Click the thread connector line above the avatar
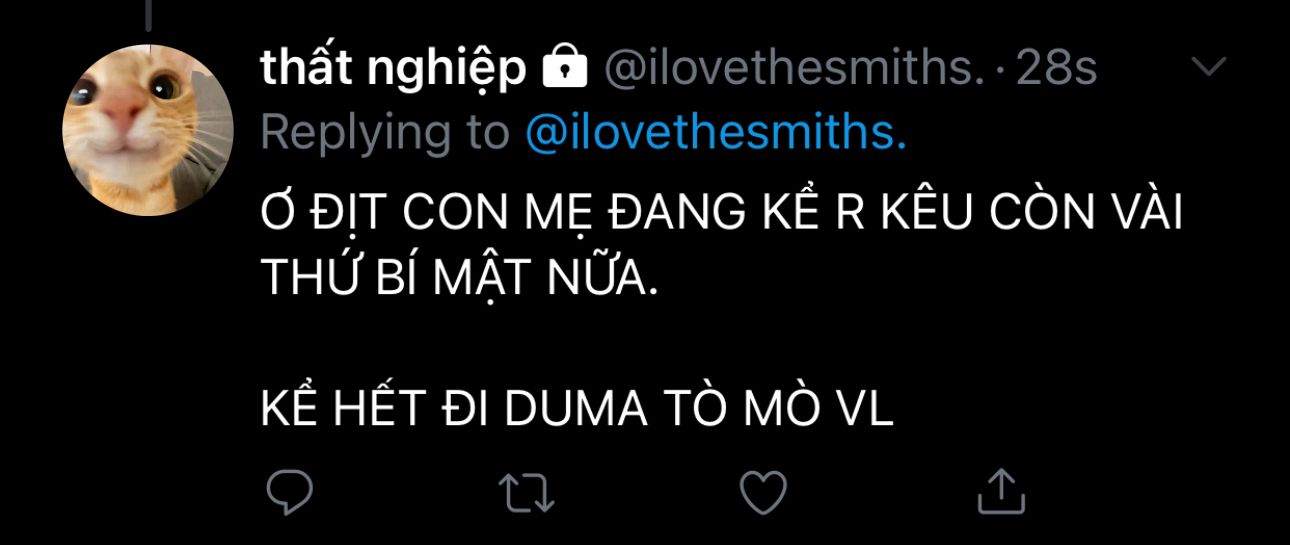The width and height of the screenshot is (1290, 545). (x=148, y=14)
